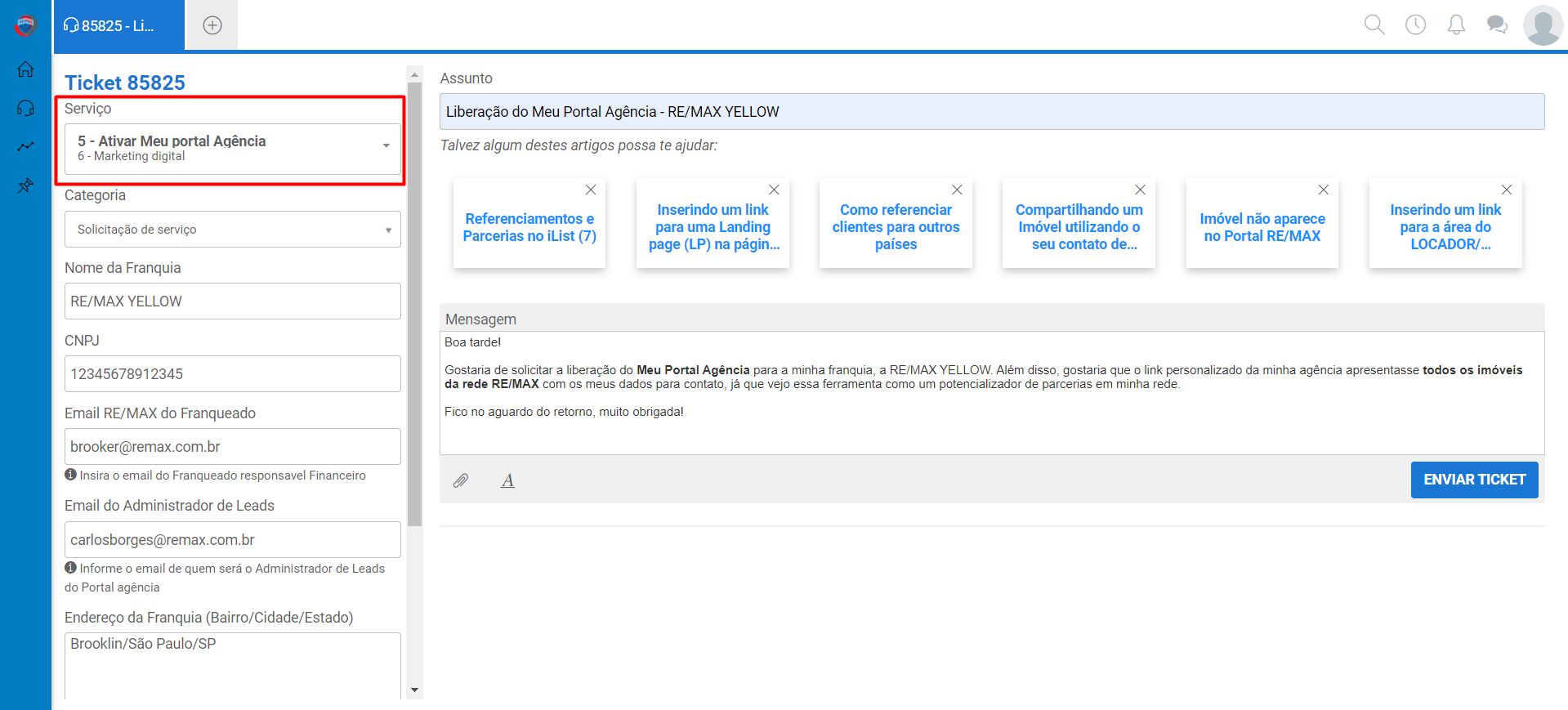Dismiss the Landing page link article card

click(x=774, y=190)
